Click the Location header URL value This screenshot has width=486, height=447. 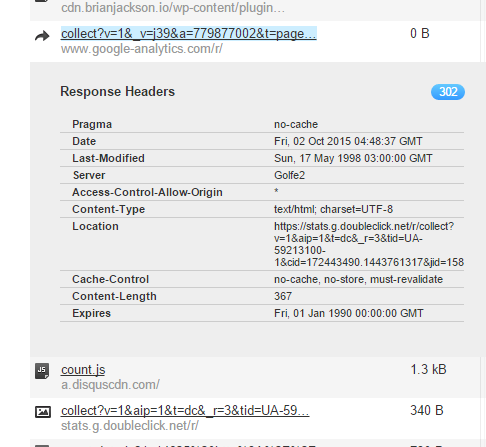[x=369, y=244]
